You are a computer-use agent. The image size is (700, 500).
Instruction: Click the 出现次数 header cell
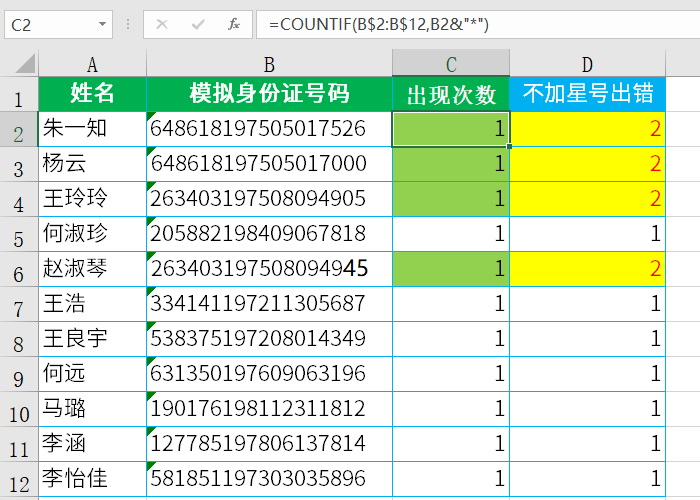451,94
